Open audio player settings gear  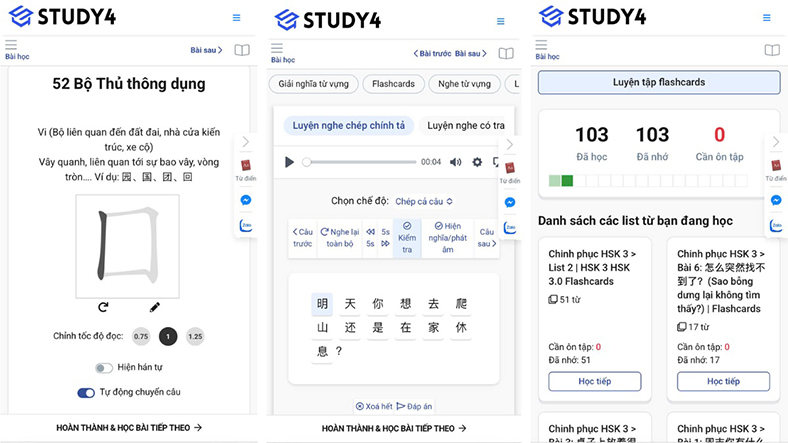(477, 162)
